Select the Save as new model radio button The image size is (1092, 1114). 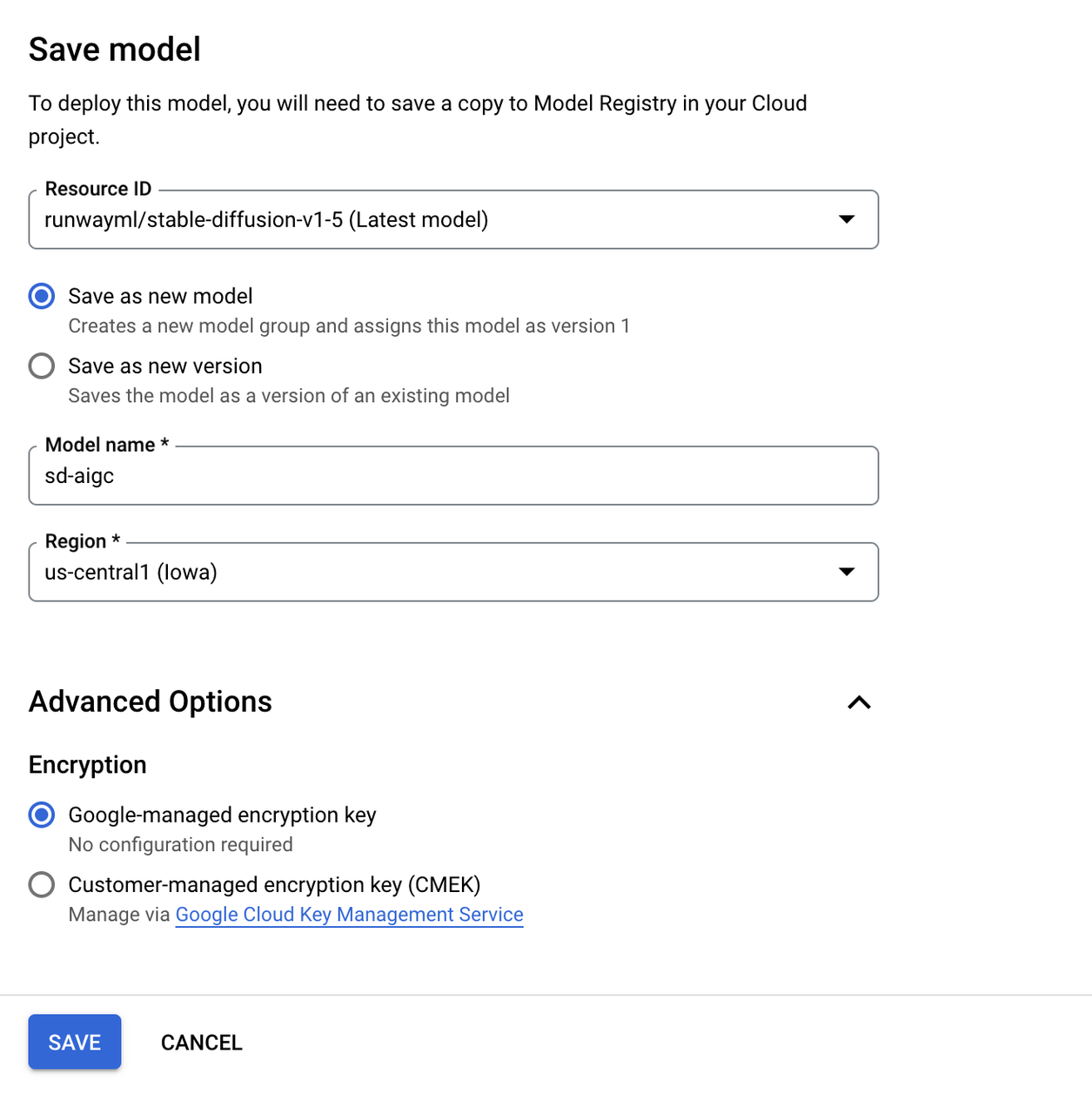tap(42, 296)
